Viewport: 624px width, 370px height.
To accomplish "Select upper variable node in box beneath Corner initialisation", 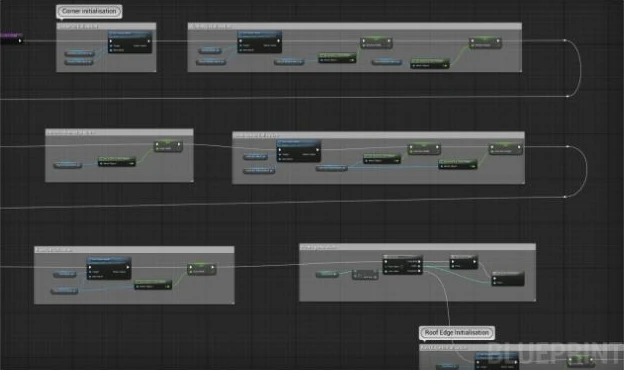I will [80, 53].
